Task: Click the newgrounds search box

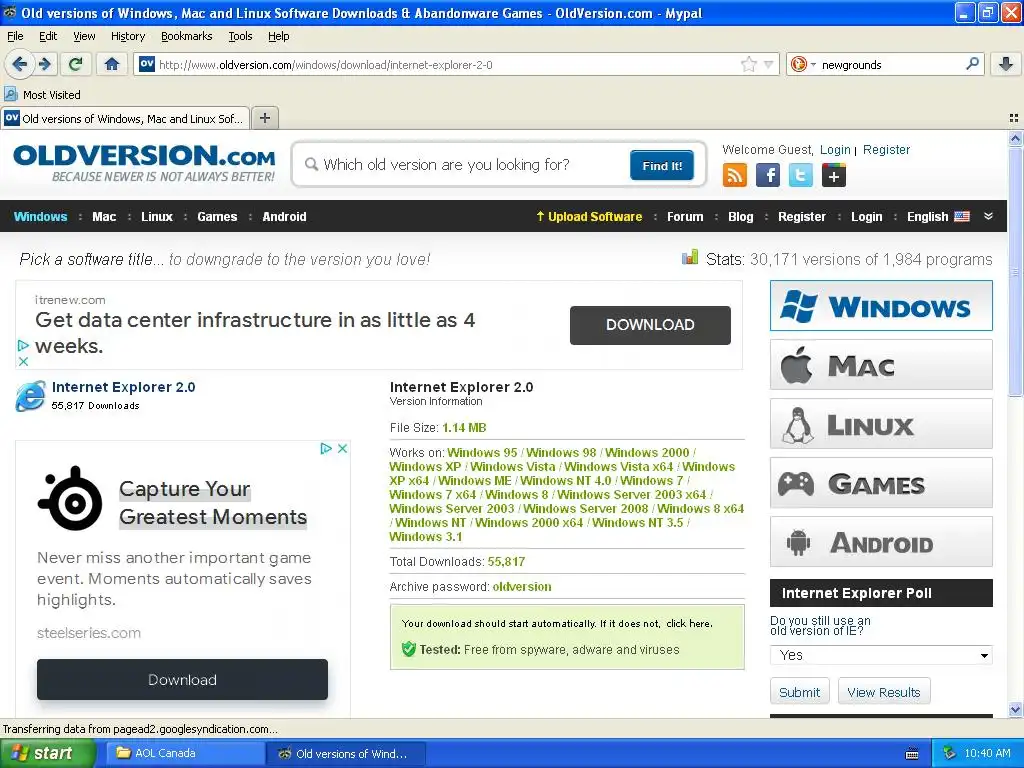Action: pyautogui.click(x=889, y=64)
